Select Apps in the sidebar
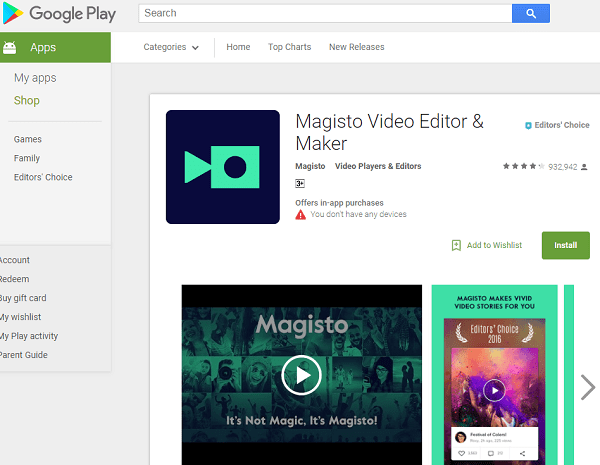 pos(55,47)
